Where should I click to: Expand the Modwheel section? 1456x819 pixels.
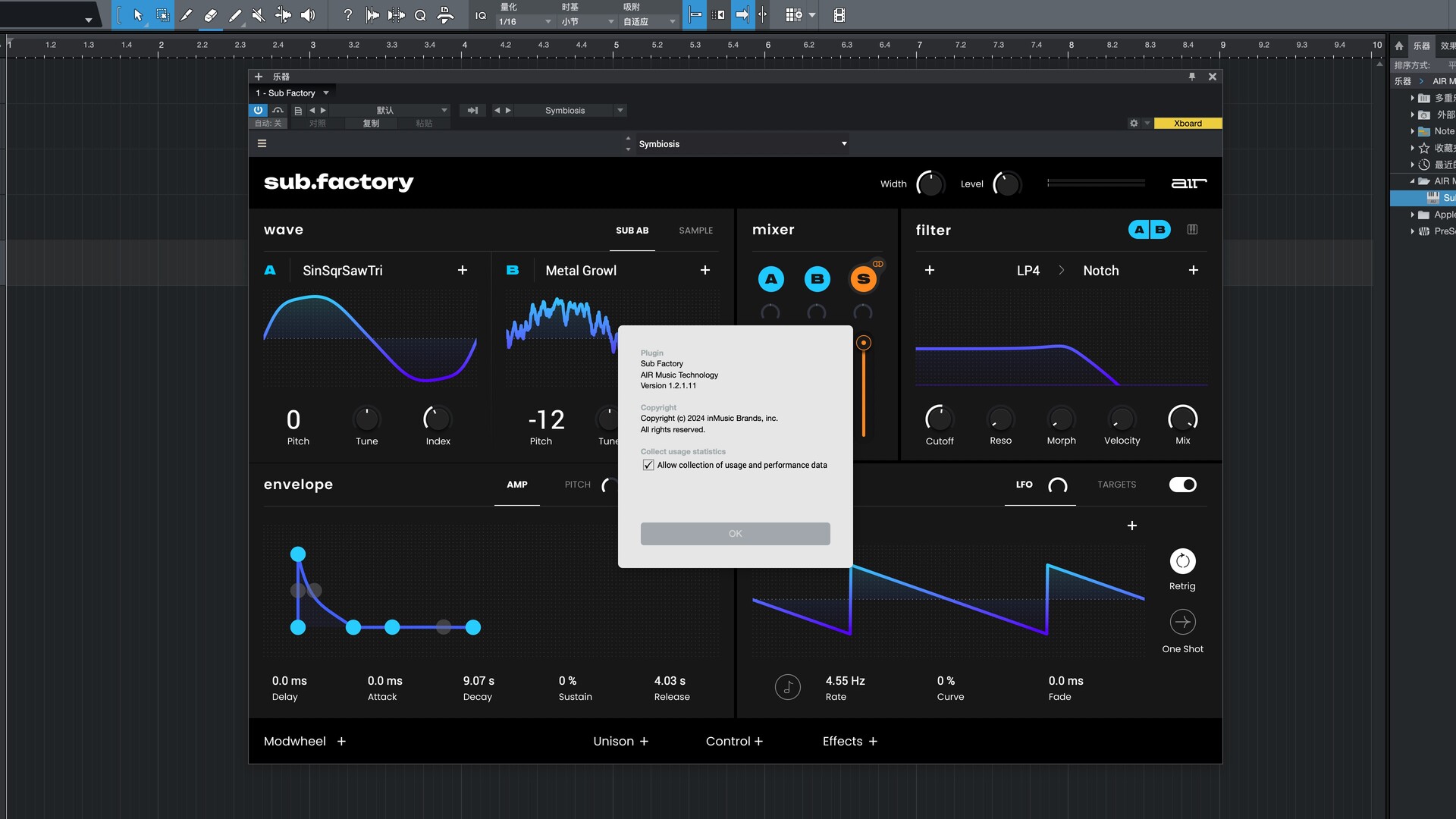(x=341, y=741)
